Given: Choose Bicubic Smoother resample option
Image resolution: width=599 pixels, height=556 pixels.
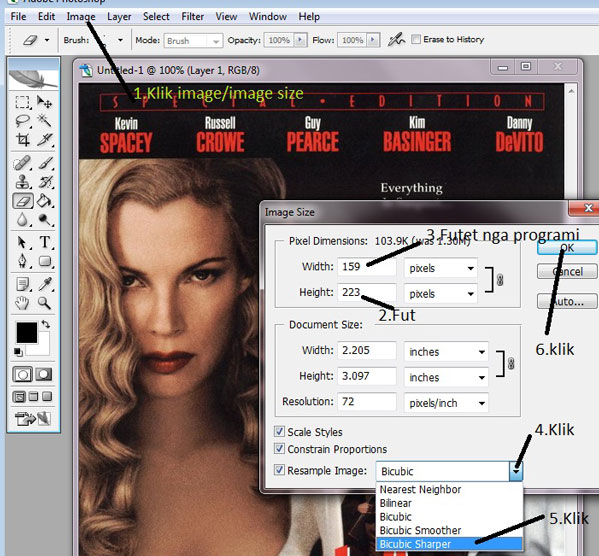Looking at the screenshot, I should tap(449, 530).
